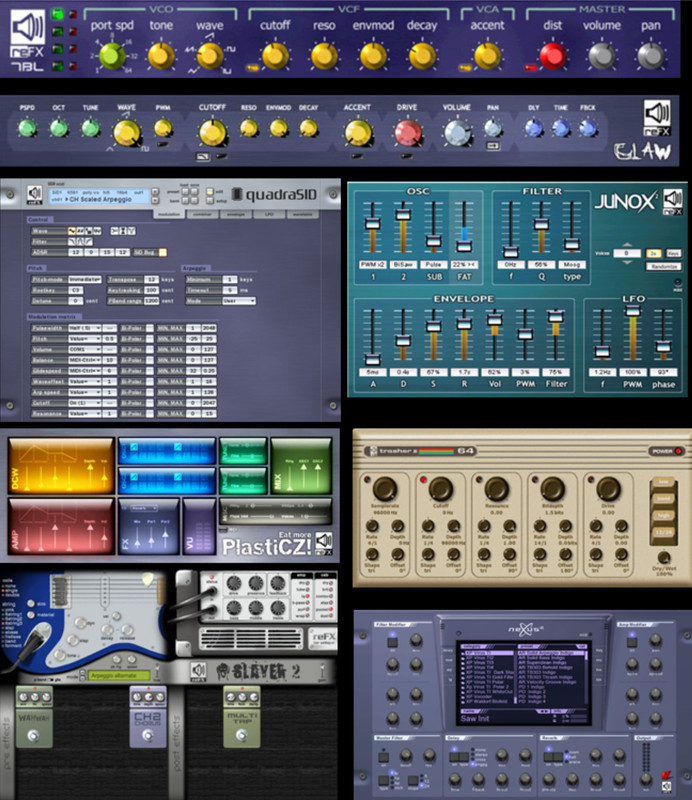Check Bi-Polar box in the Resonance row
The width and height of the screenshot is (692, 800).
(x=150, y=414)
